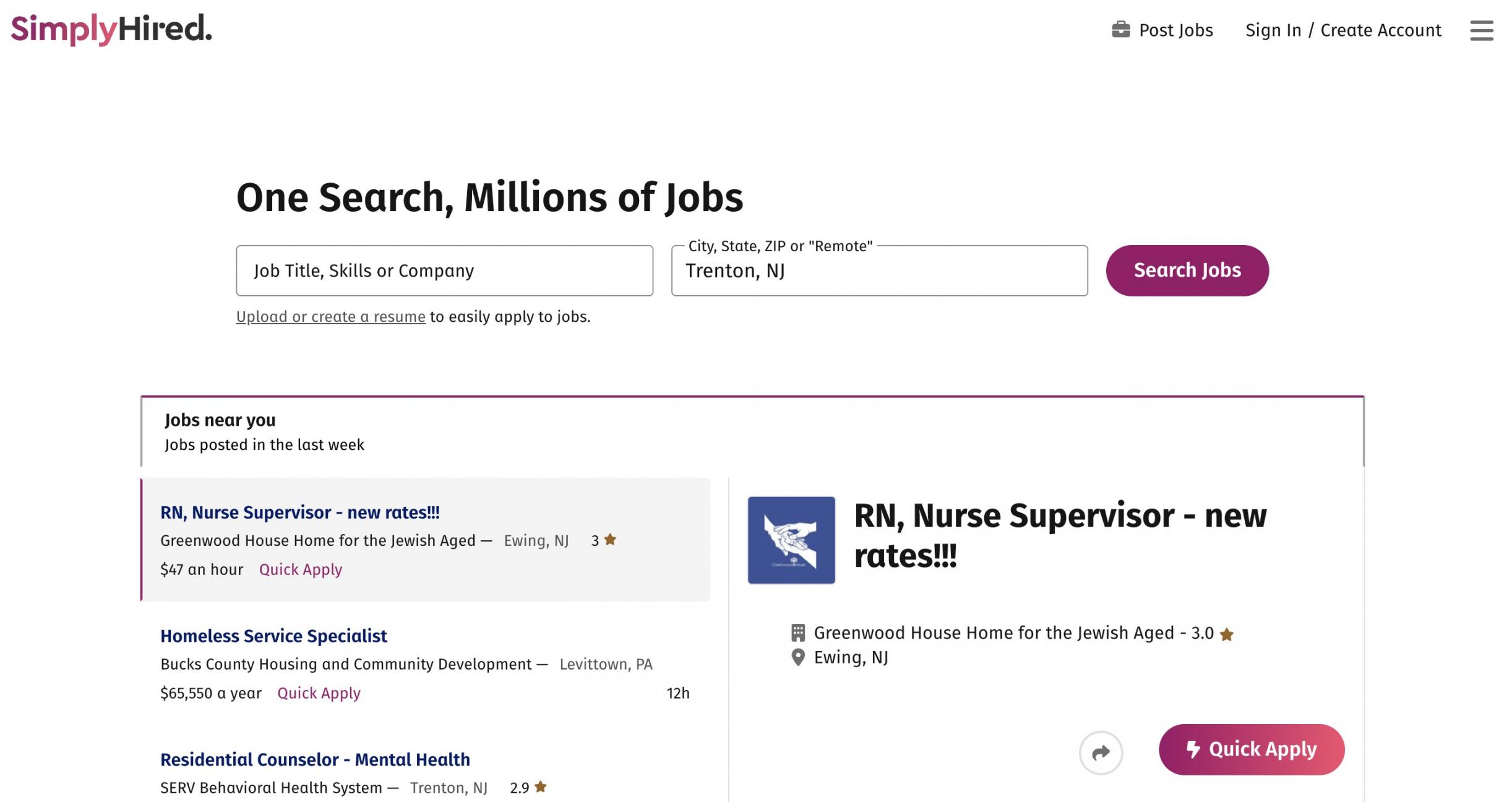The image size is (1512, 802).
Task: Click the star beside the 3 rating in list
Action: (610, 539)
